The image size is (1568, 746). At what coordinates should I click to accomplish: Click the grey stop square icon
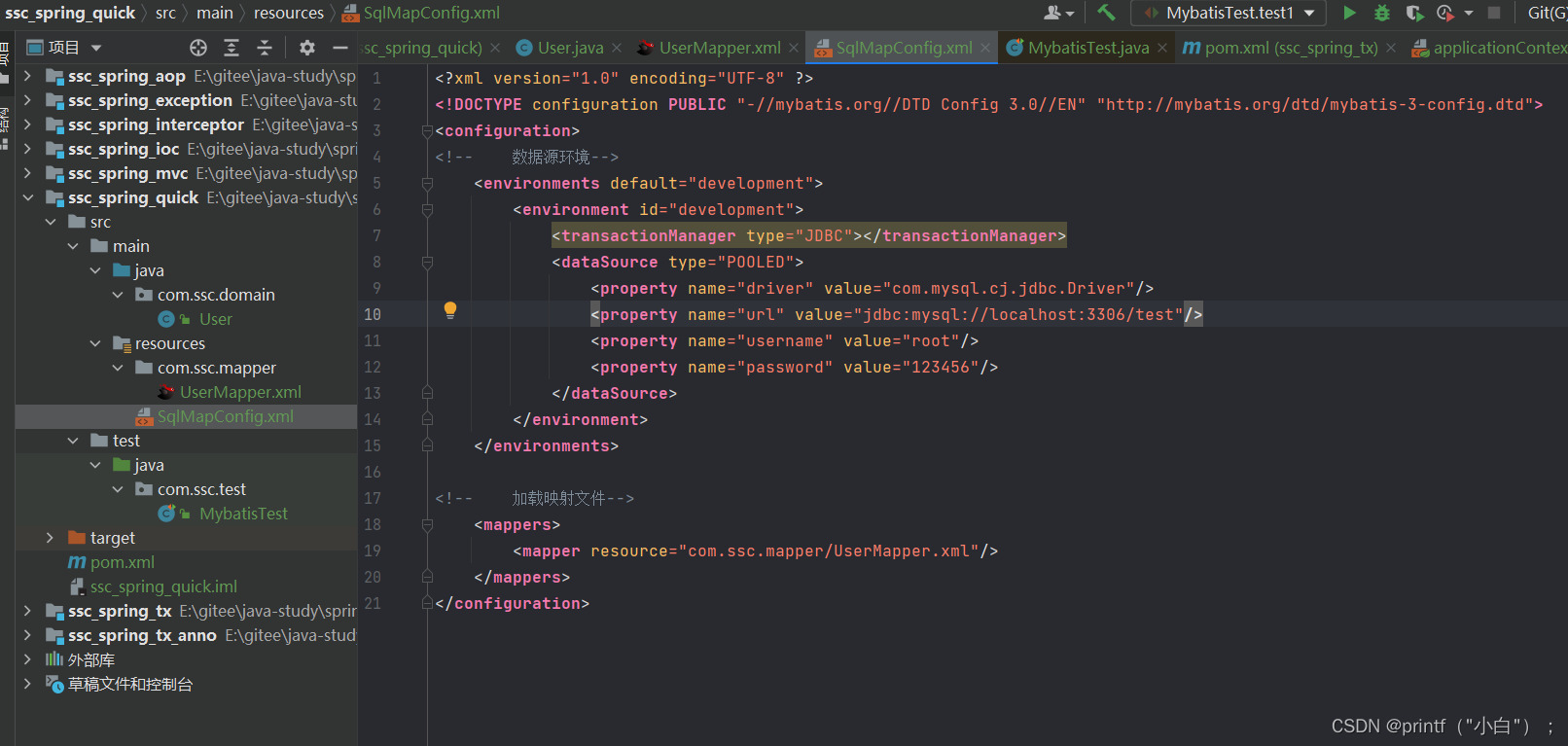(x=1494, y=13)
